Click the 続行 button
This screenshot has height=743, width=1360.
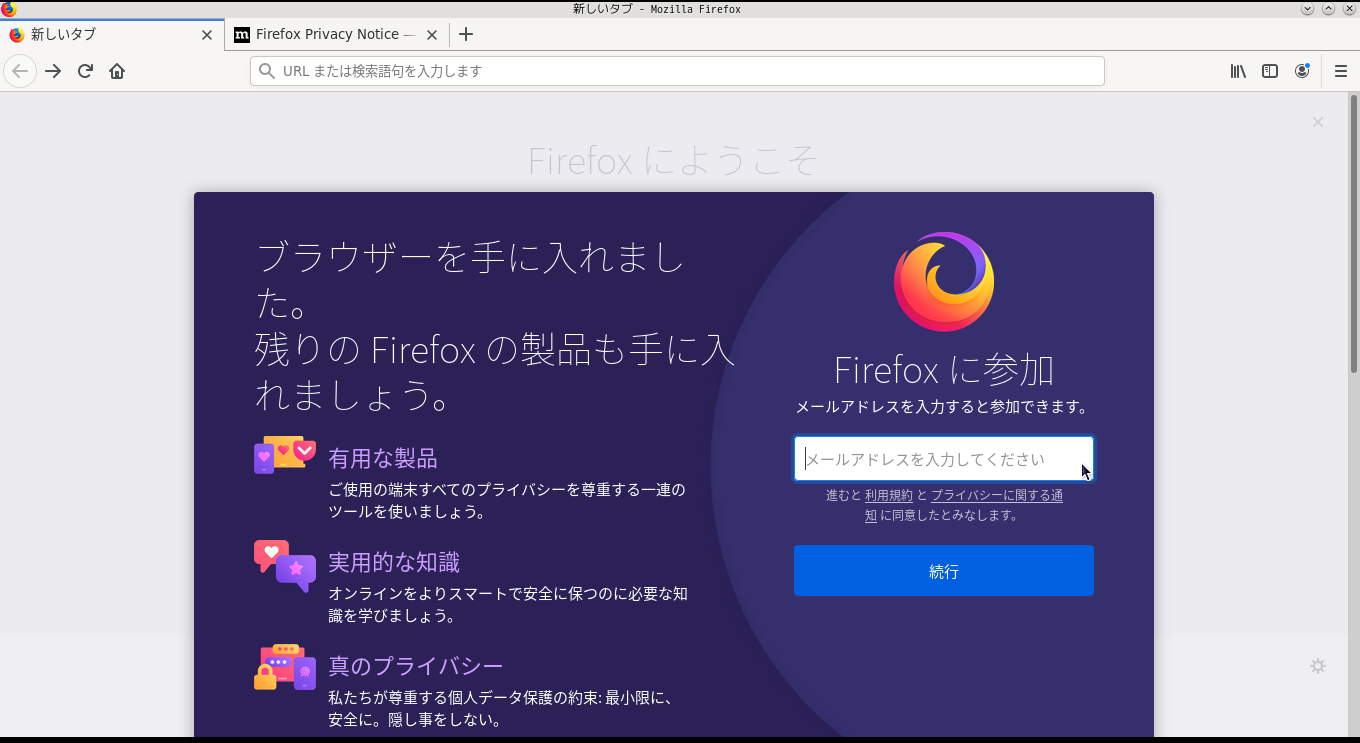tap(944, 571)
